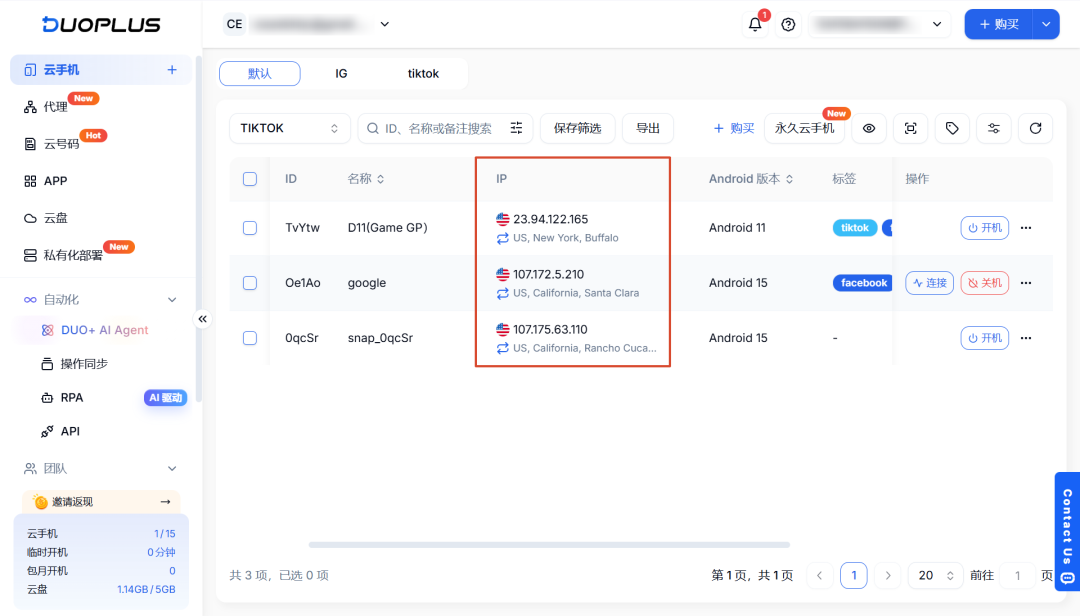Viewport: 1080px width, 616px height.
Task: Click swap IP icon for 107.175.63.110
Action: coord(503,349)
